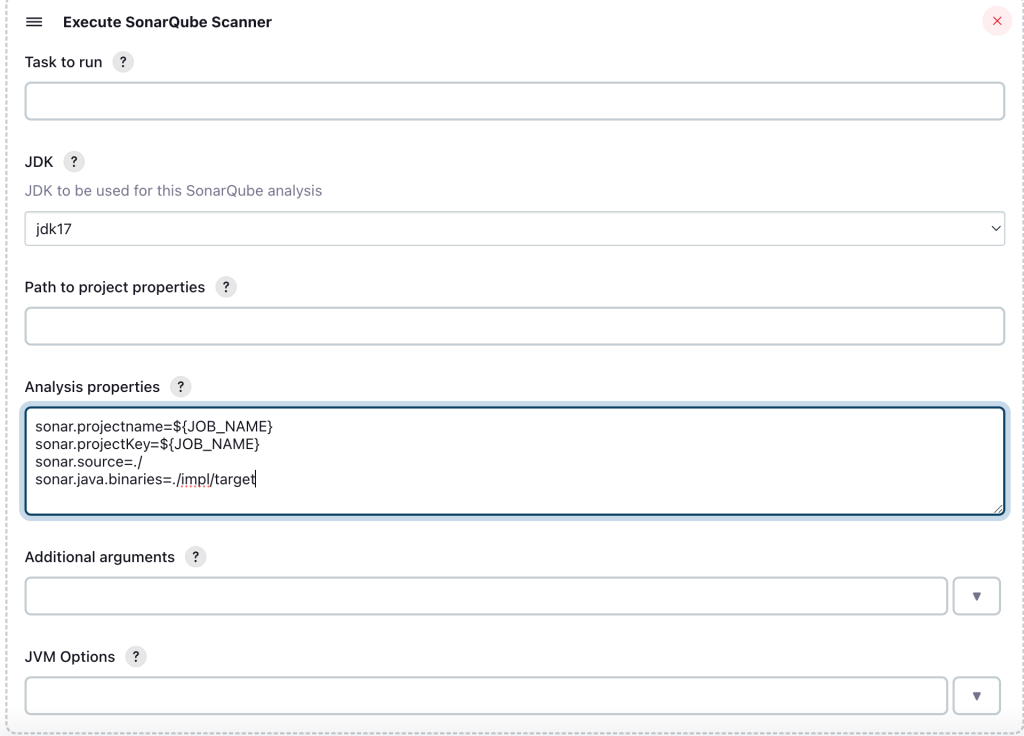
Task: Click the Execute SonarQube Scanner title
Action: (x=167, y=22)
